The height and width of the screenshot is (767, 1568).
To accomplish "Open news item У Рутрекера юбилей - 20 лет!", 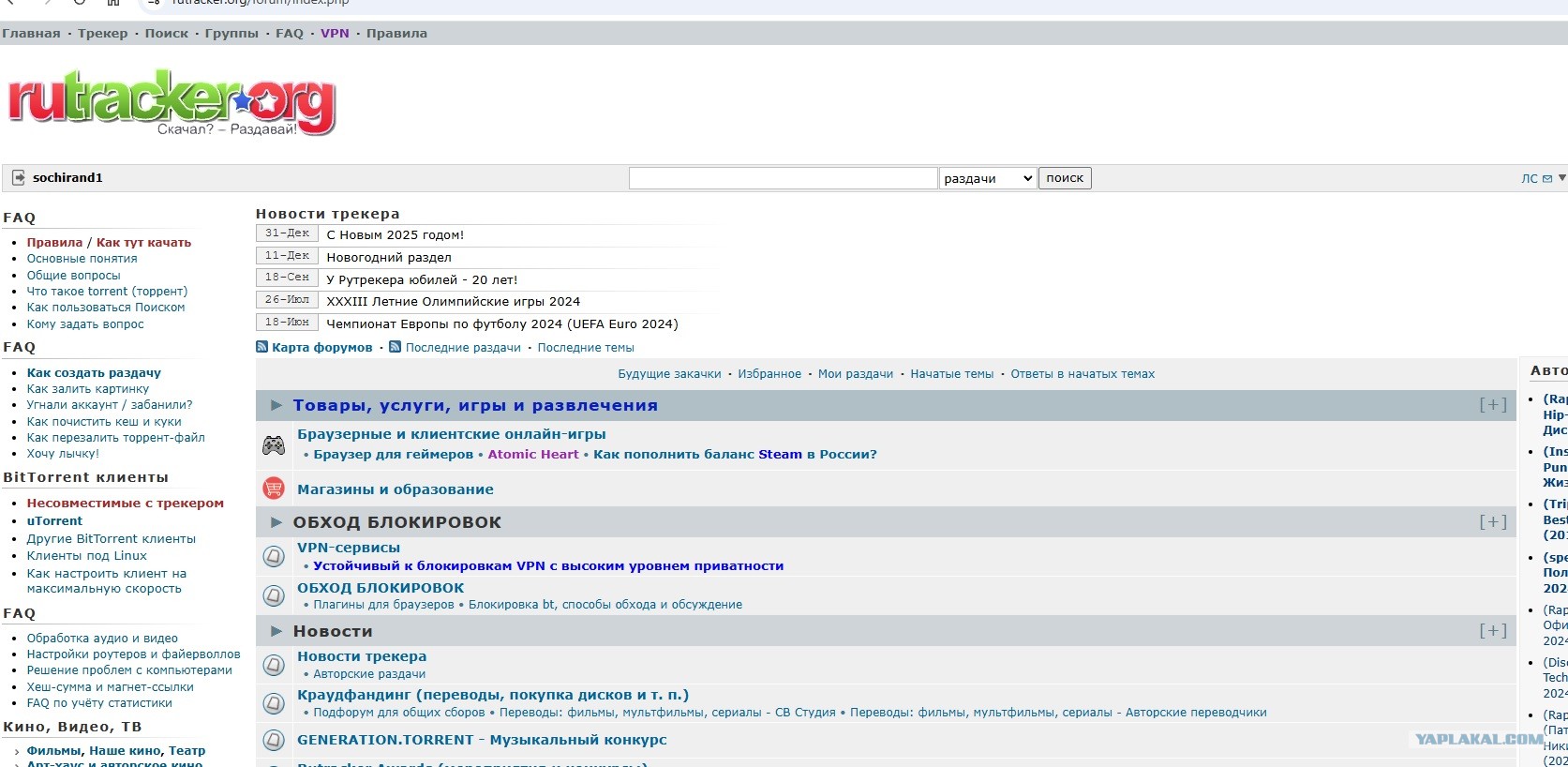I will [422, 279].
